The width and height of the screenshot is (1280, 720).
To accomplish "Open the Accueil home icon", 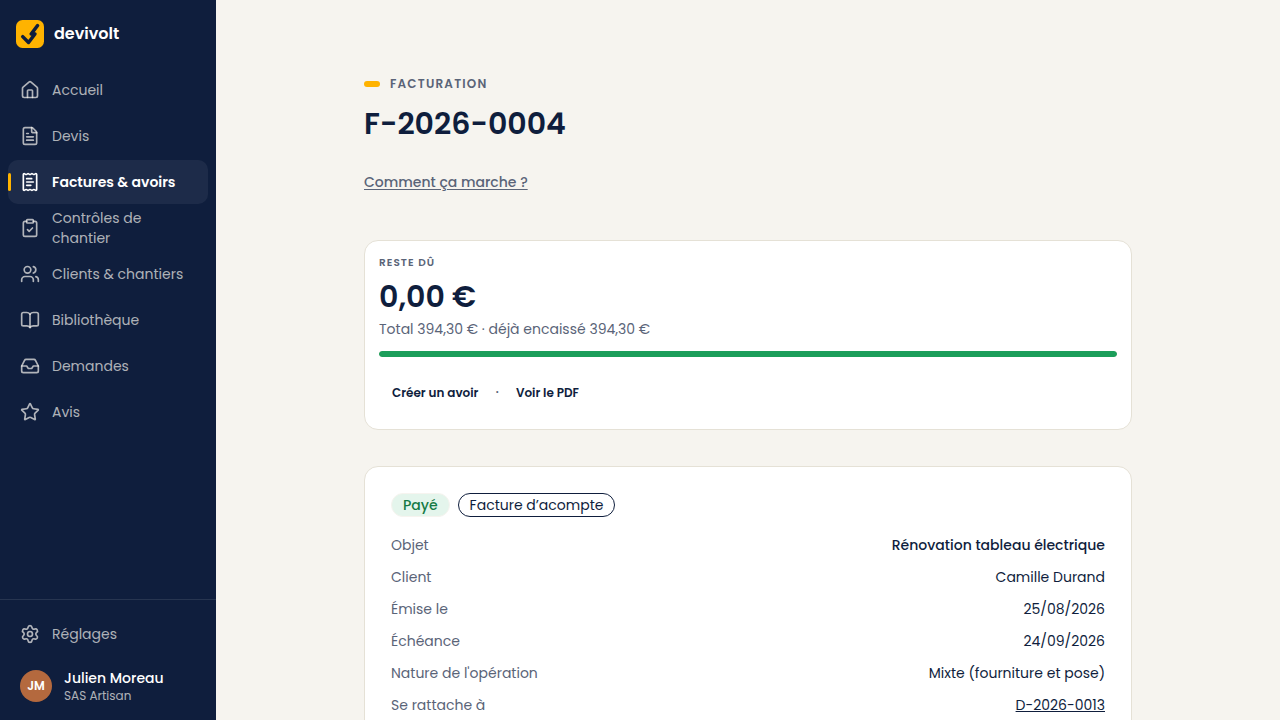I will pyautogui.click(x=30, y=90).
